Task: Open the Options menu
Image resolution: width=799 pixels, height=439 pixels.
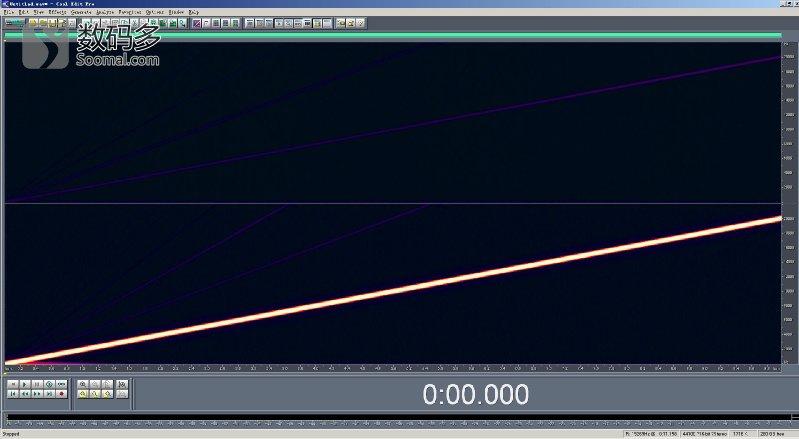Action: coord(154,12)
